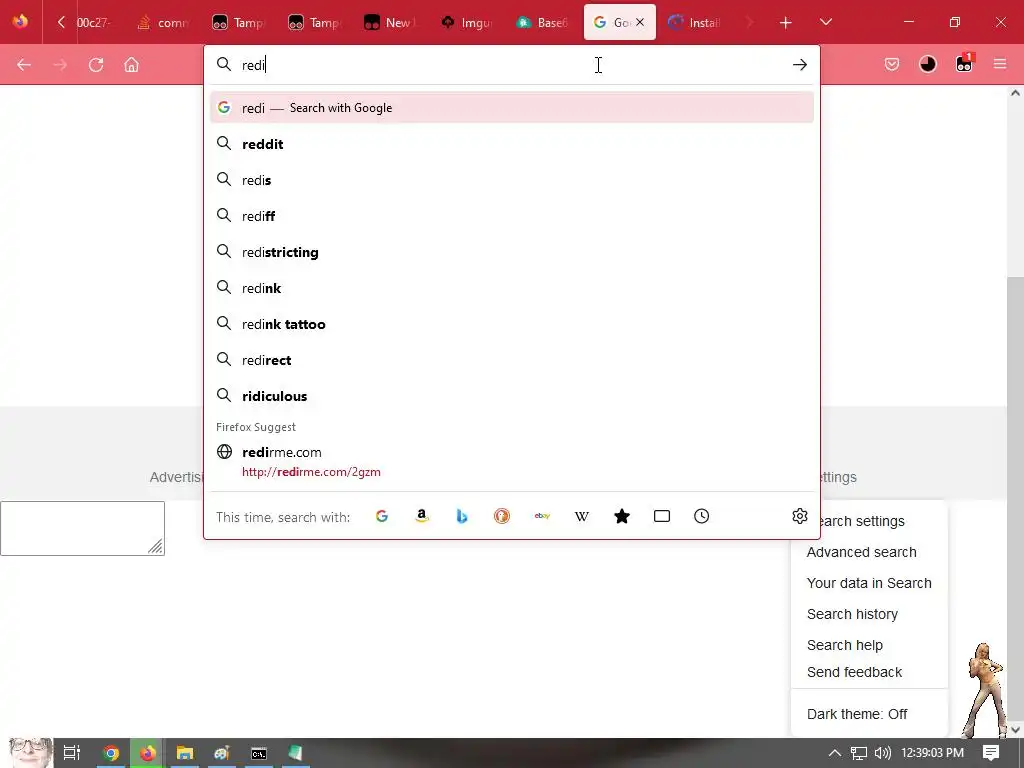Choose the 'redirect' suggestion
1024x768 pixels.
(512, 359)
